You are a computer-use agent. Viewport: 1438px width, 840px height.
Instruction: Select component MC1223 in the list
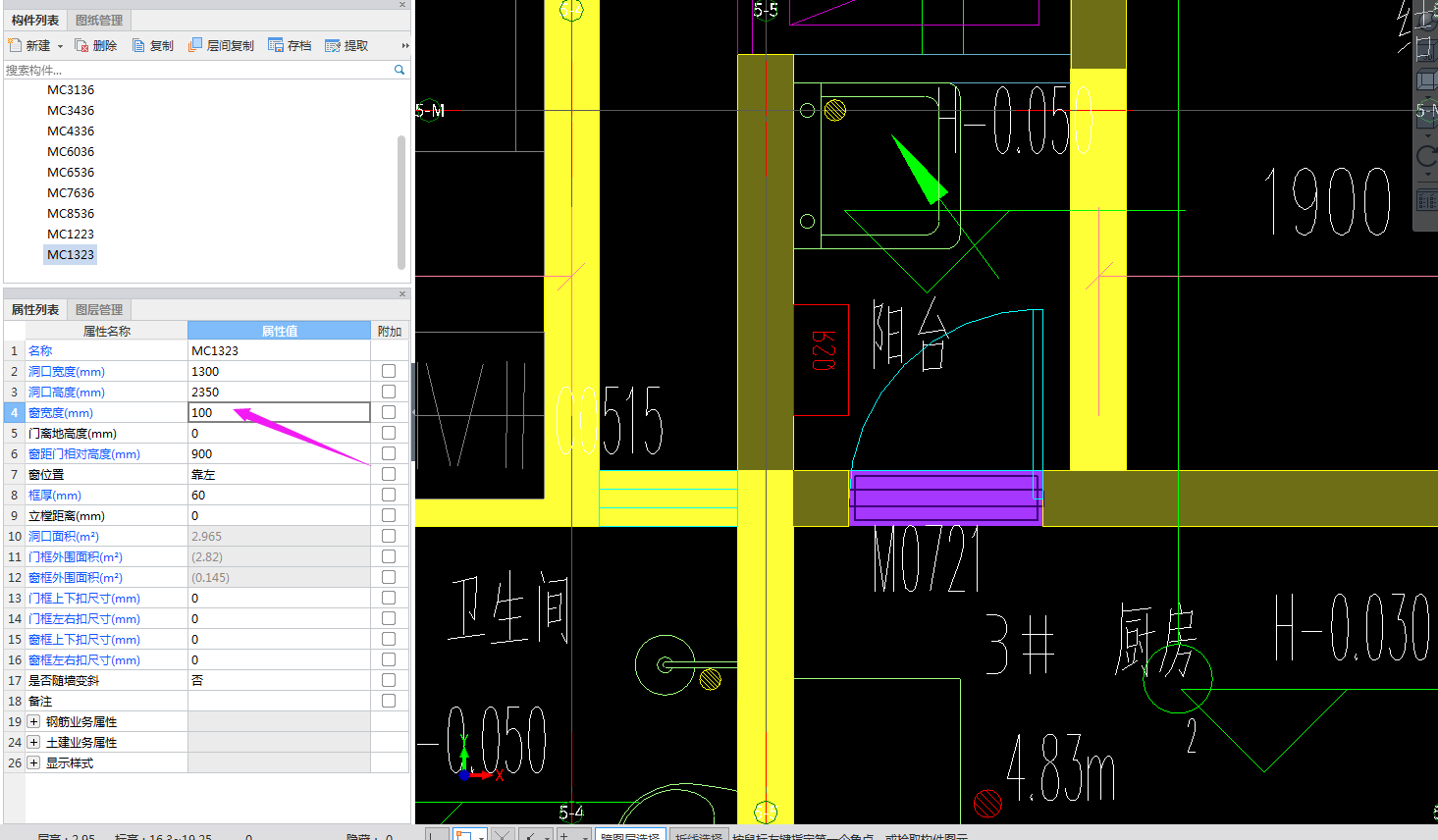pos(71,234)
